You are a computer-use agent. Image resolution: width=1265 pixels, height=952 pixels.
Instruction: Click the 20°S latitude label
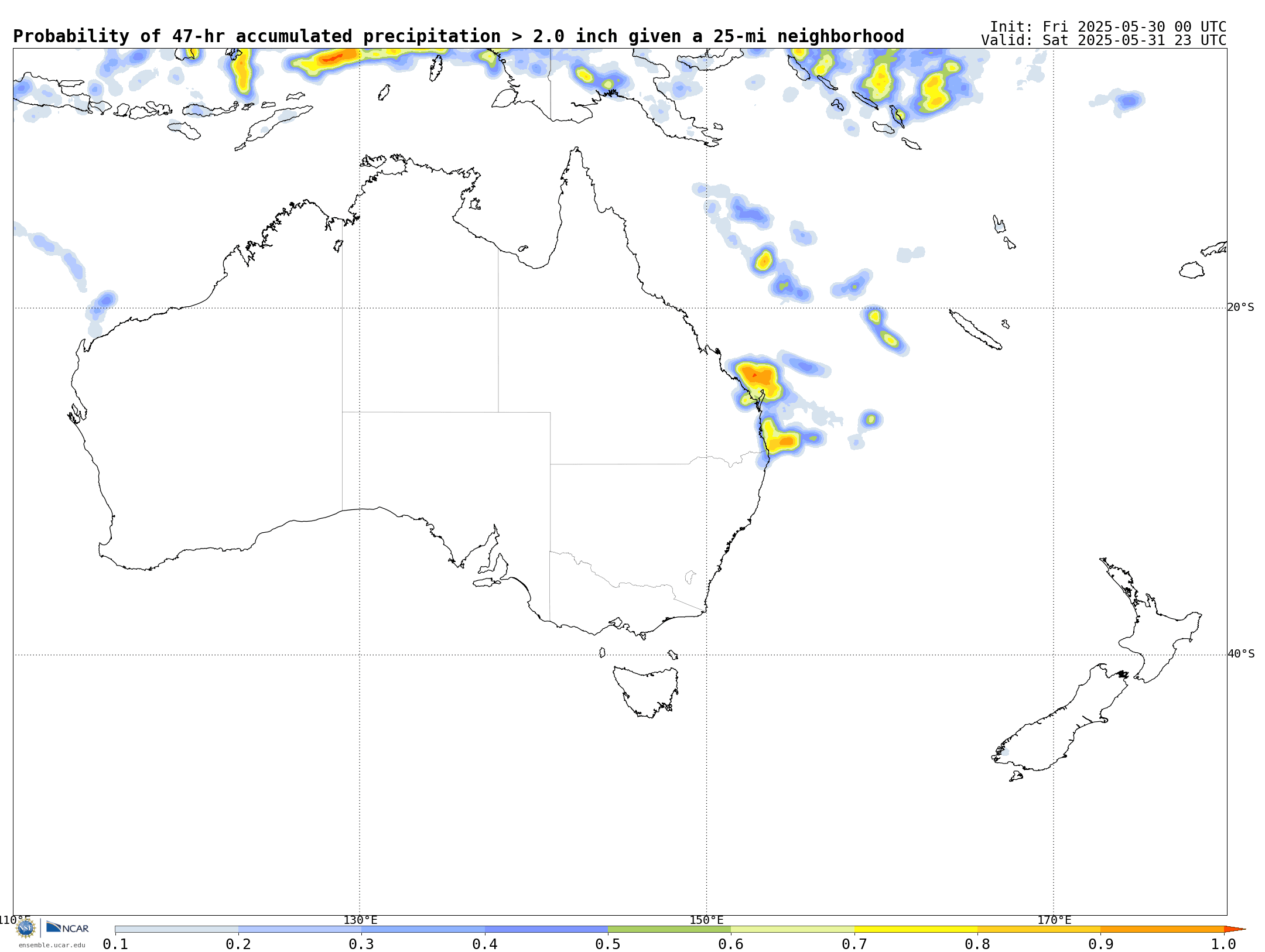[1240, 307]
